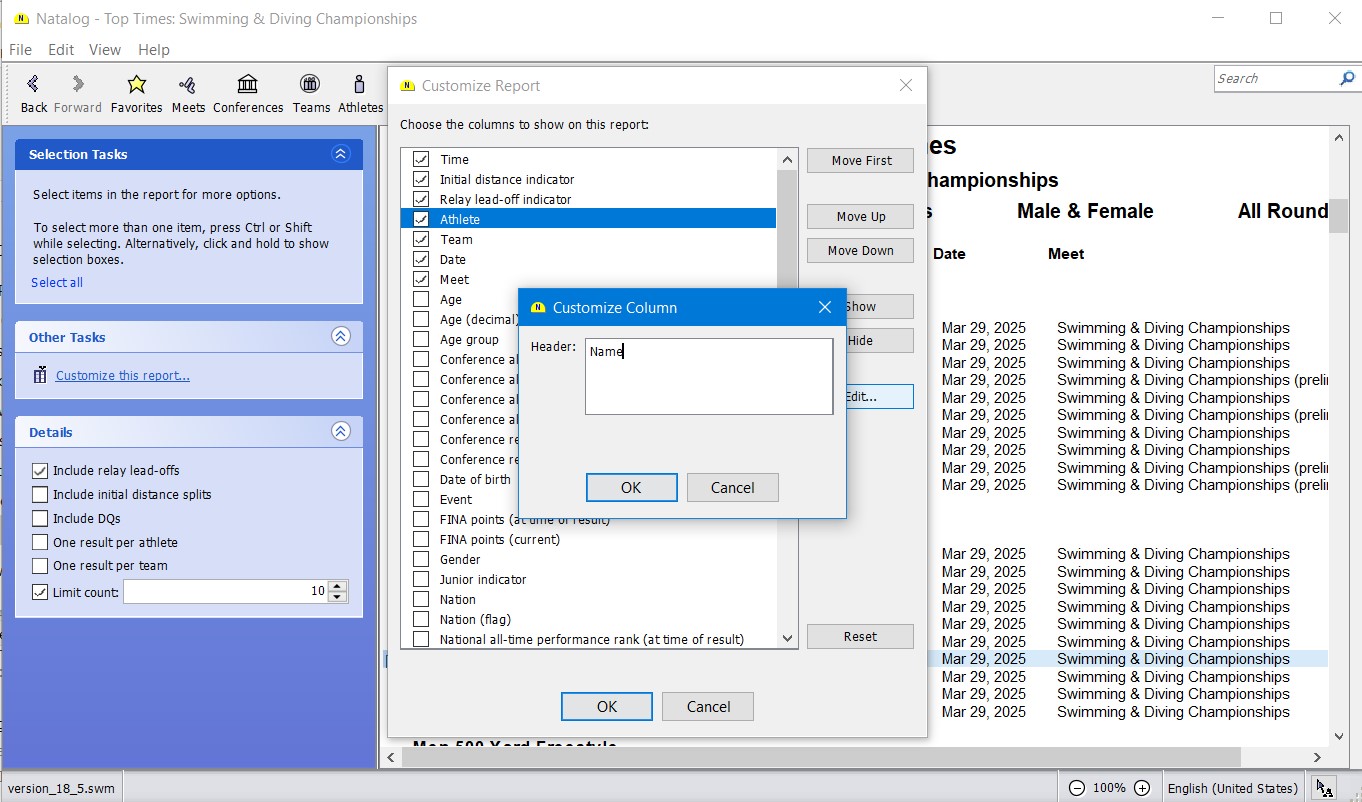Click the search magnifier icon
The image size is (1362, 802).
pos(1347,78)
